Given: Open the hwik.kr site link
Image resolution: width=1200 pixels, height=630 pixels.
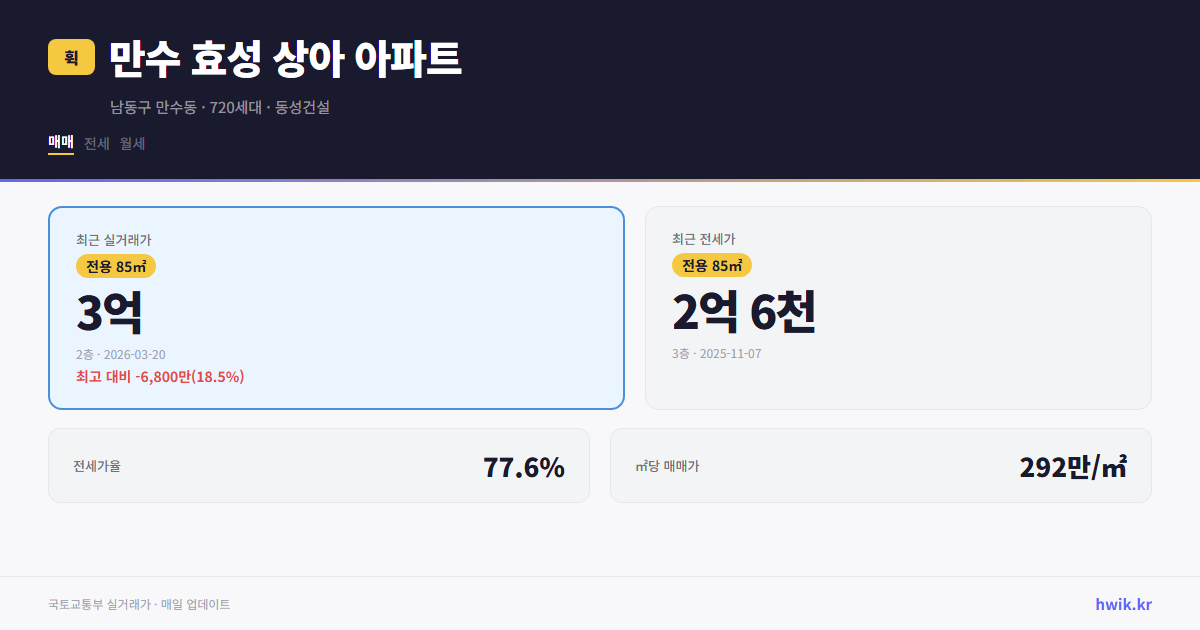Looking at the screenshot, I should pyautogui.click(x=1121, y=604).
